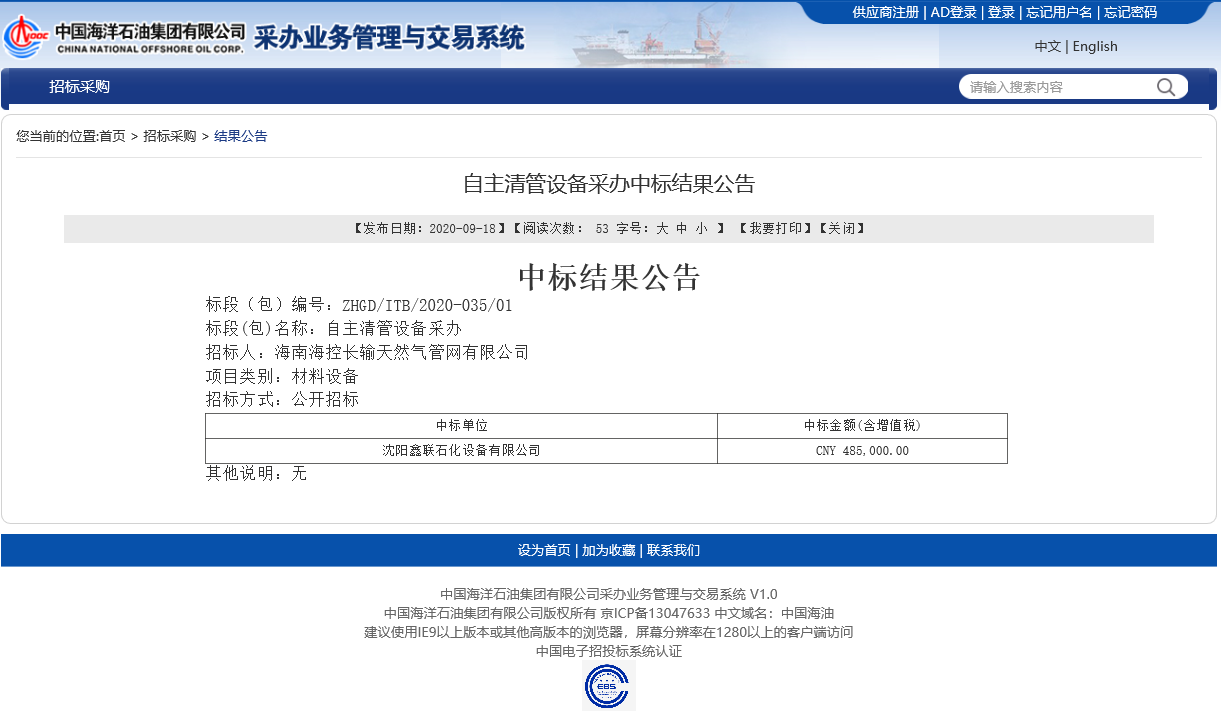Click 标段(包)名称 自主清管设备采办 line

click(334, 329)
